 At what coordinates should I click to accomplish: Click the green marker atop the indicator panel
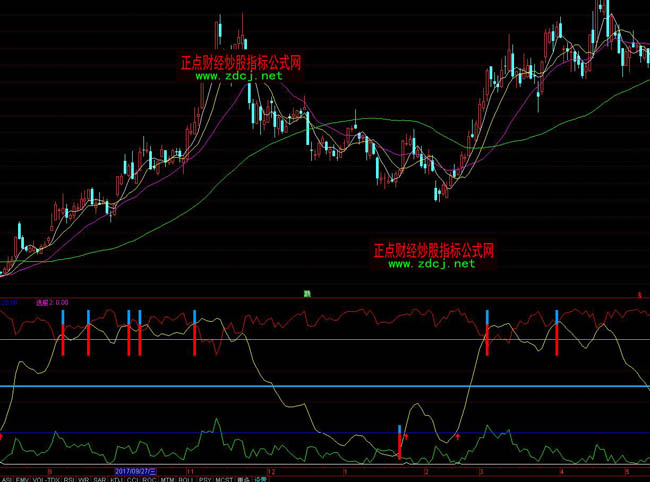(x=307, y=294)
